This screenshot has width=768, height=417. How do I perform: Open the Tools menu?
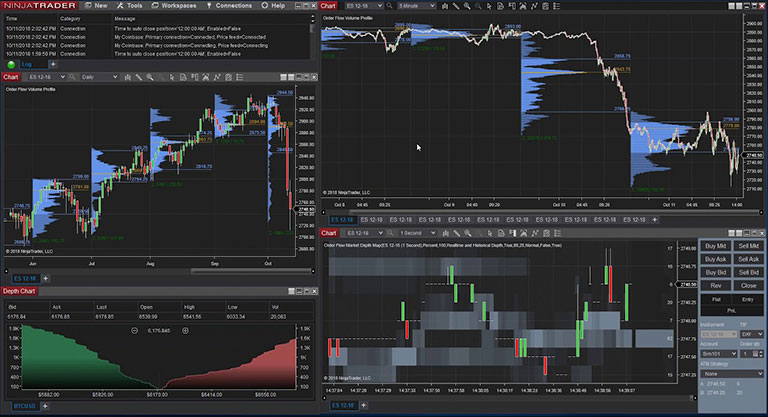[x=129, y=5]
